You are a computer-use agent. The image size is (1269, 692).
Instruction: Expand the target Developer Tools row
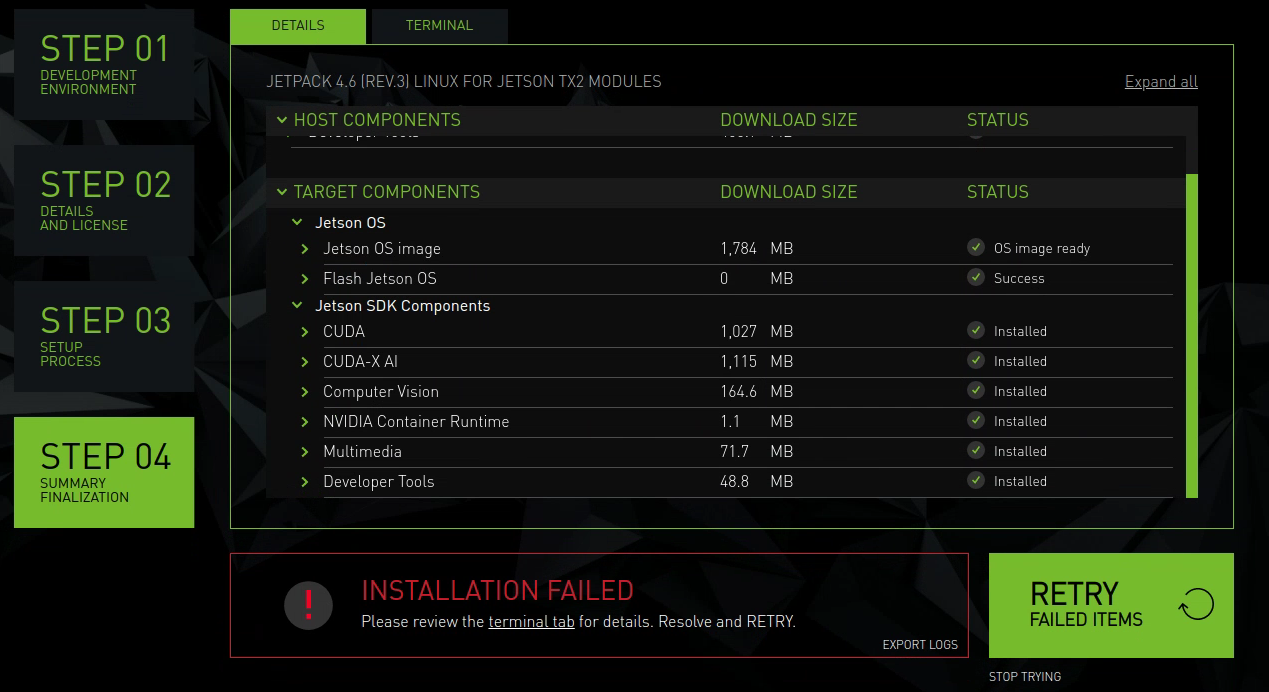click(305, 482)
